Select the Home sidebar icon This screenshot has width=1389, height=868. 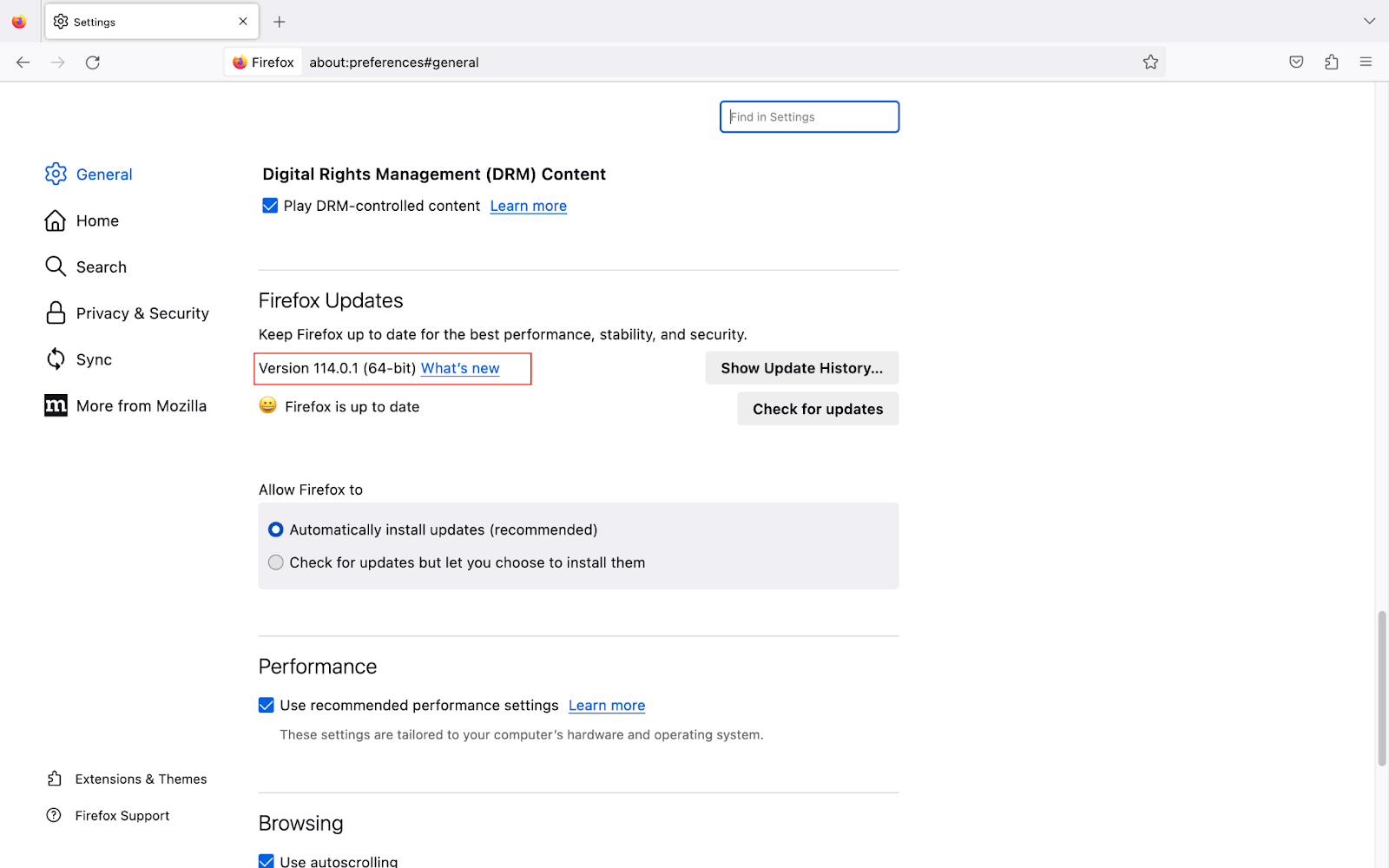coord(56,220)
